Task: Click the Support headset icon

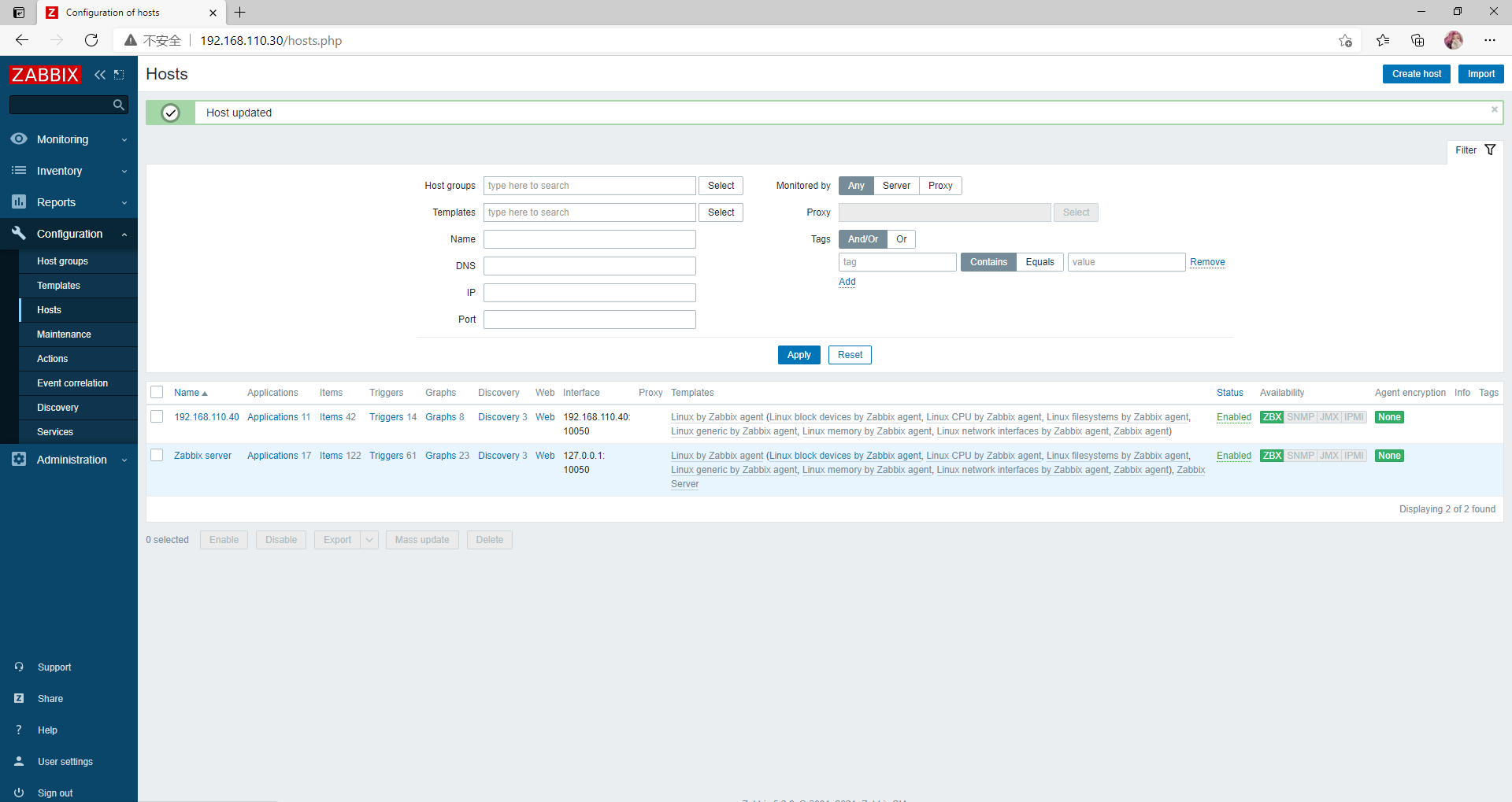Action: (x=19, y=667)
